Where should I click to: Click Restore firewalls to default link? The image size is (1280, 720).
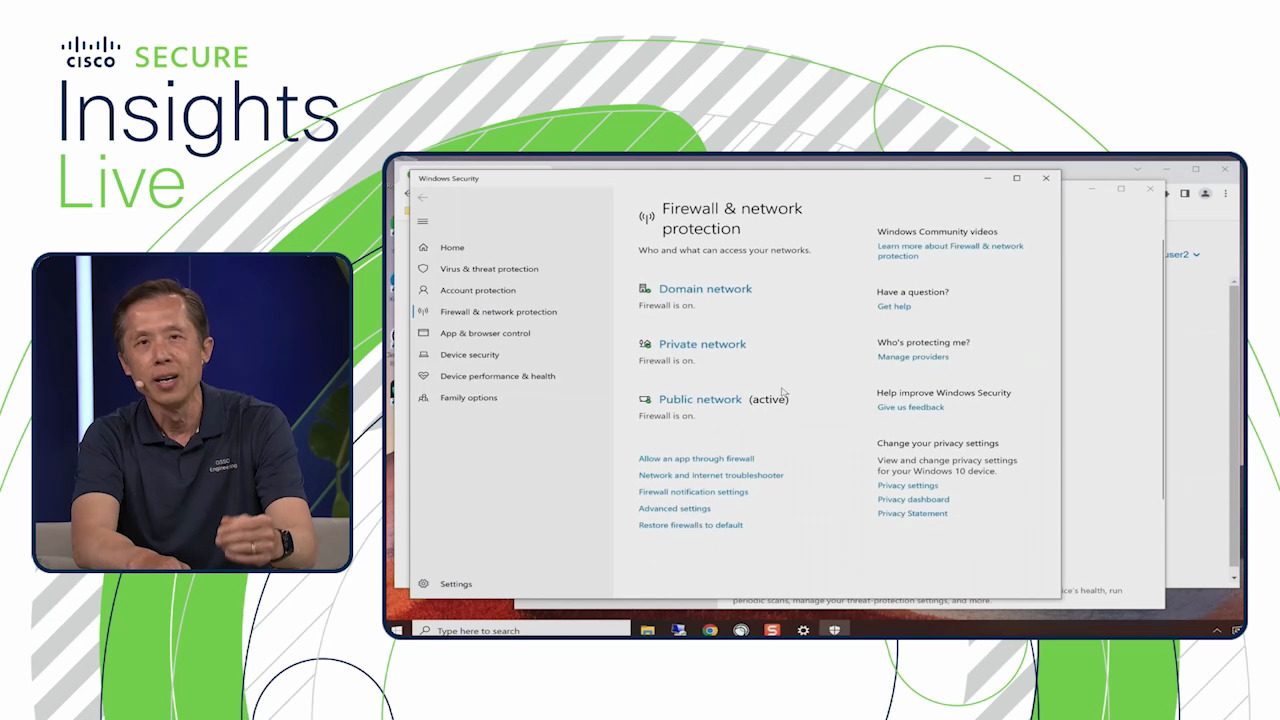pos(690,525)
